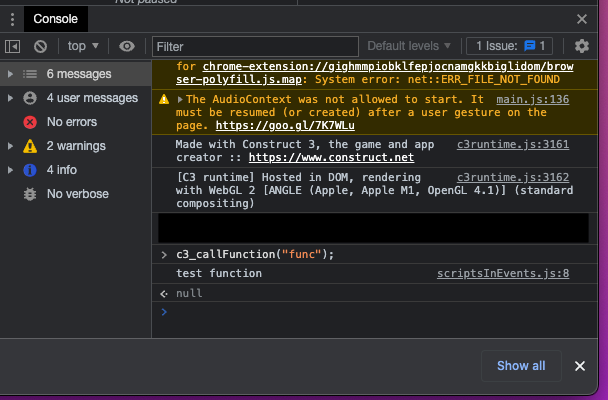Viewport: 608px width, 400px height.
Task: Create a live expression via eye icon
Action: [x=126, y=46]
